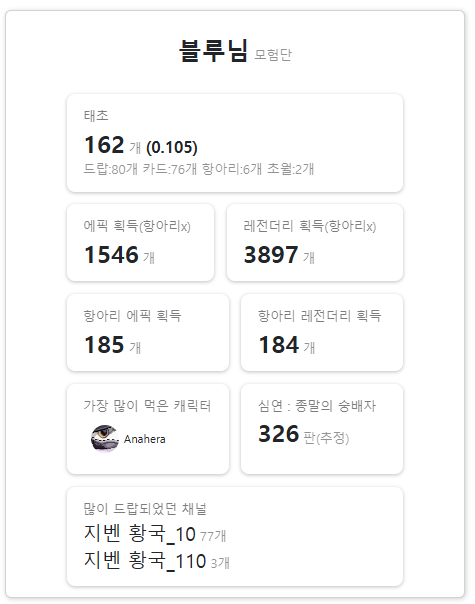Click the Anahera character avatar
Viewport: 475px width, 604px height.
[104, 438]
